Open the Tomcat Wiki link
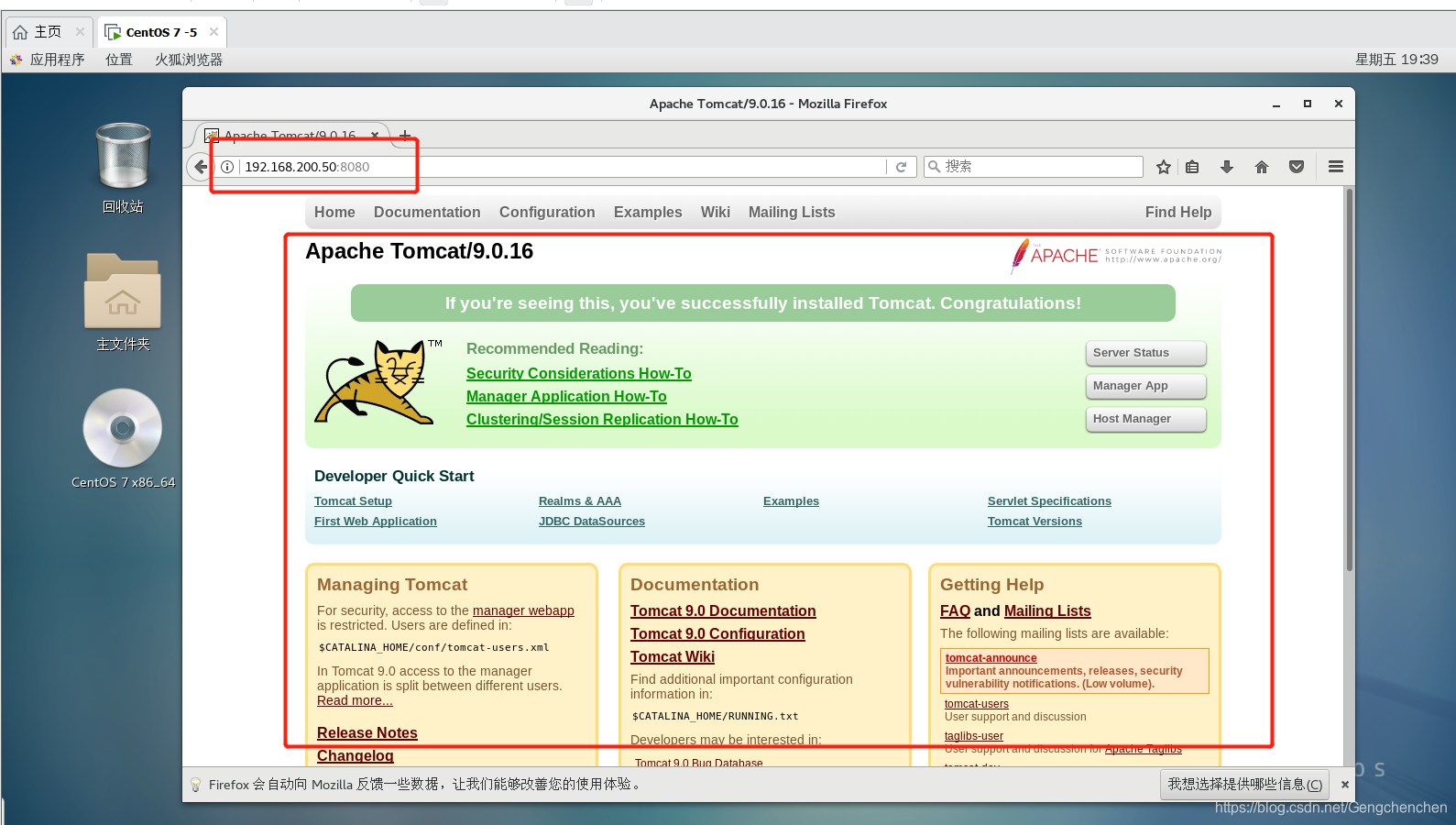This screenshot has width=1456, height=825. click(673, 657)
